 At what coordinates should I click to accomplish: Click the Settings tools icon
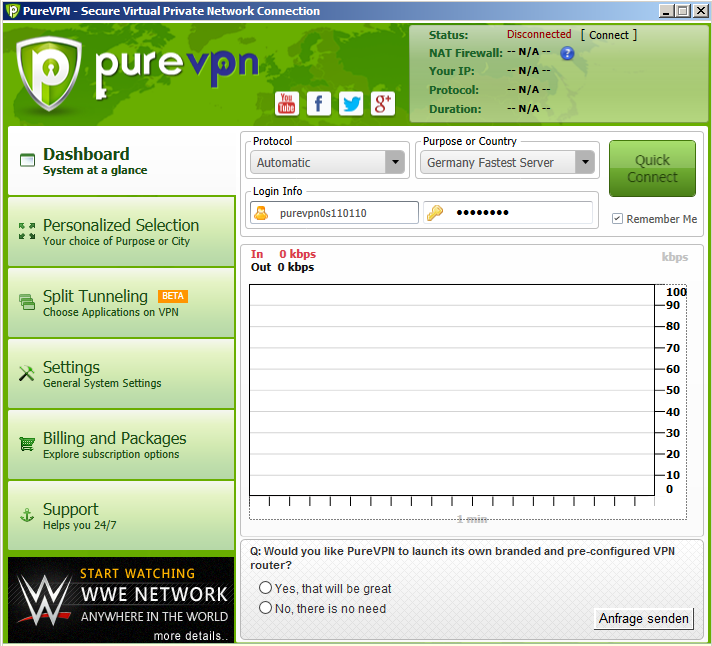tap(27, 373)
